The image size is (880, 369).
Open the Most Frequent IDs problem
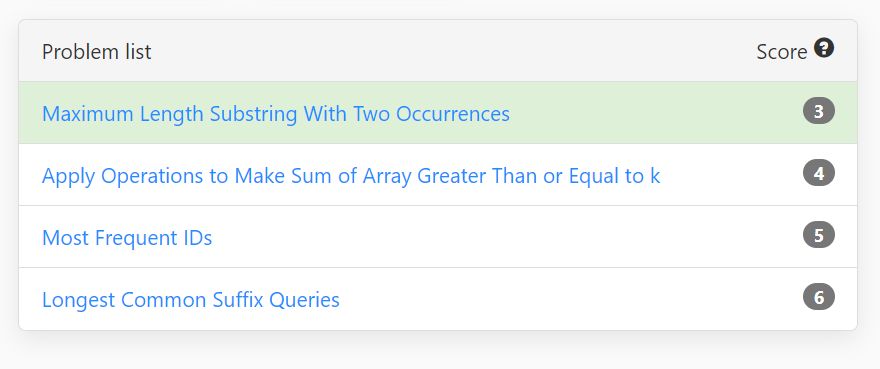click(127, 238)
